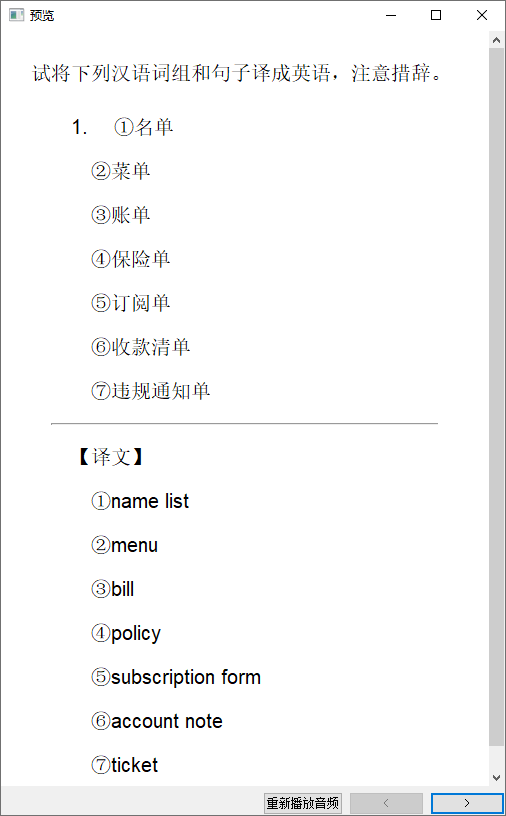Minimize the 预览 window
The width and height of the screenshot is (506, 816).
[x=391, y=15]
